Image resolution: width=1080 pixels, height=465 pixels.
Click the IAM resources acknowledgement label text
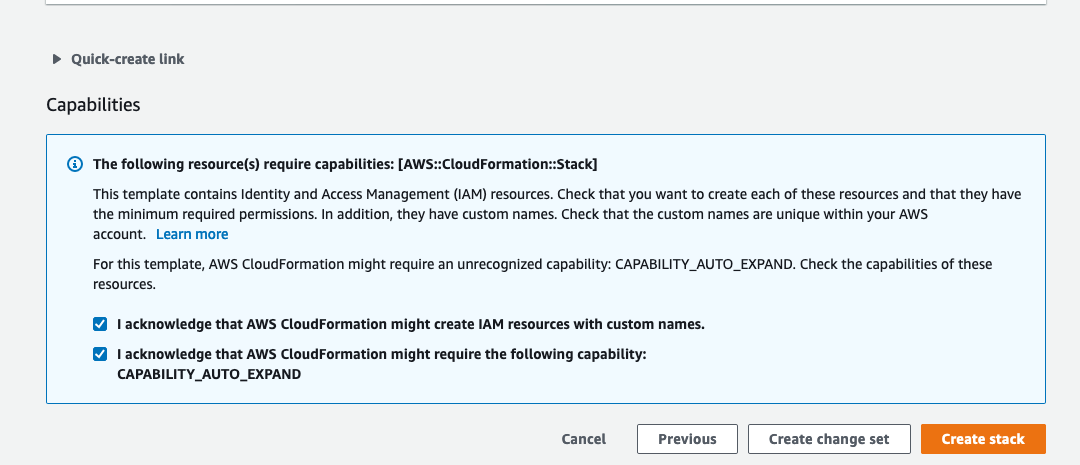click(411, 324)
